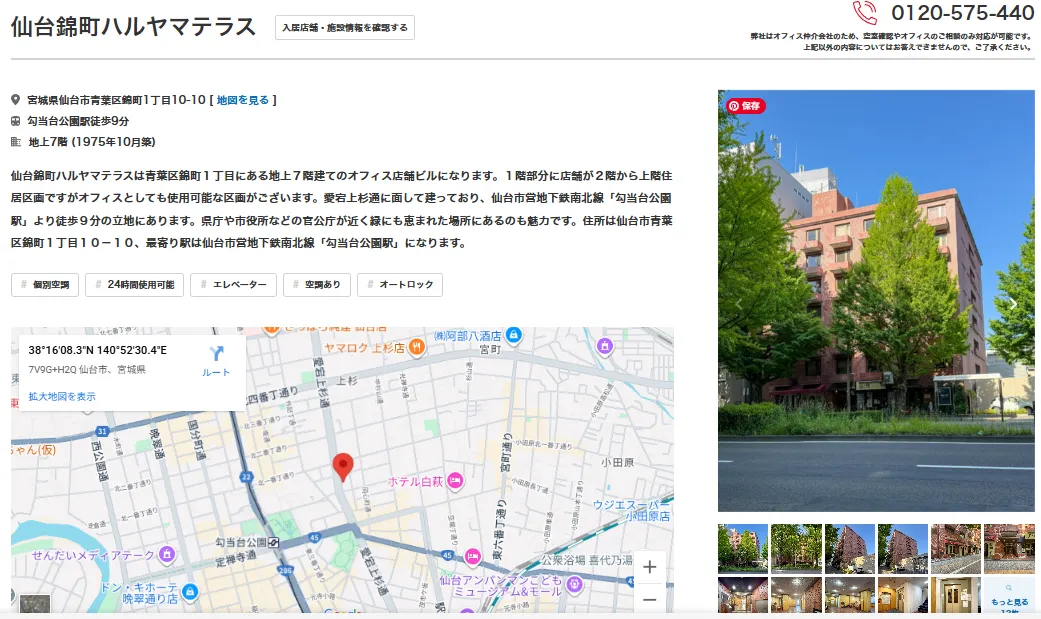Screen dimensions: 1041x619
Task: Click the ホテル白萩 hotel marker icon
Action: [455, 481]
